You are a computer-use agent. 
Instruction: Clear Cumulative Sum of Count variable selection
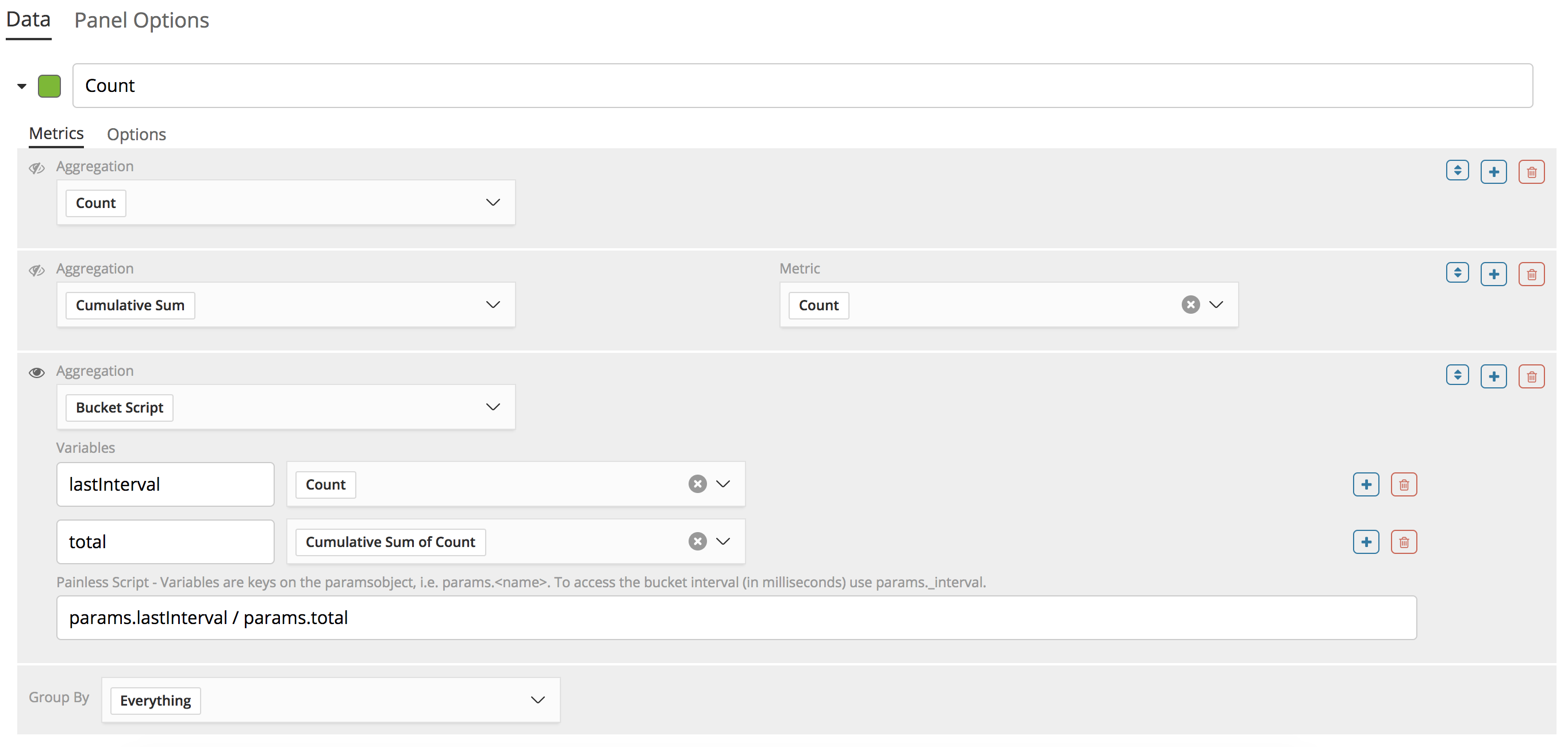click(x=697, y=541)
